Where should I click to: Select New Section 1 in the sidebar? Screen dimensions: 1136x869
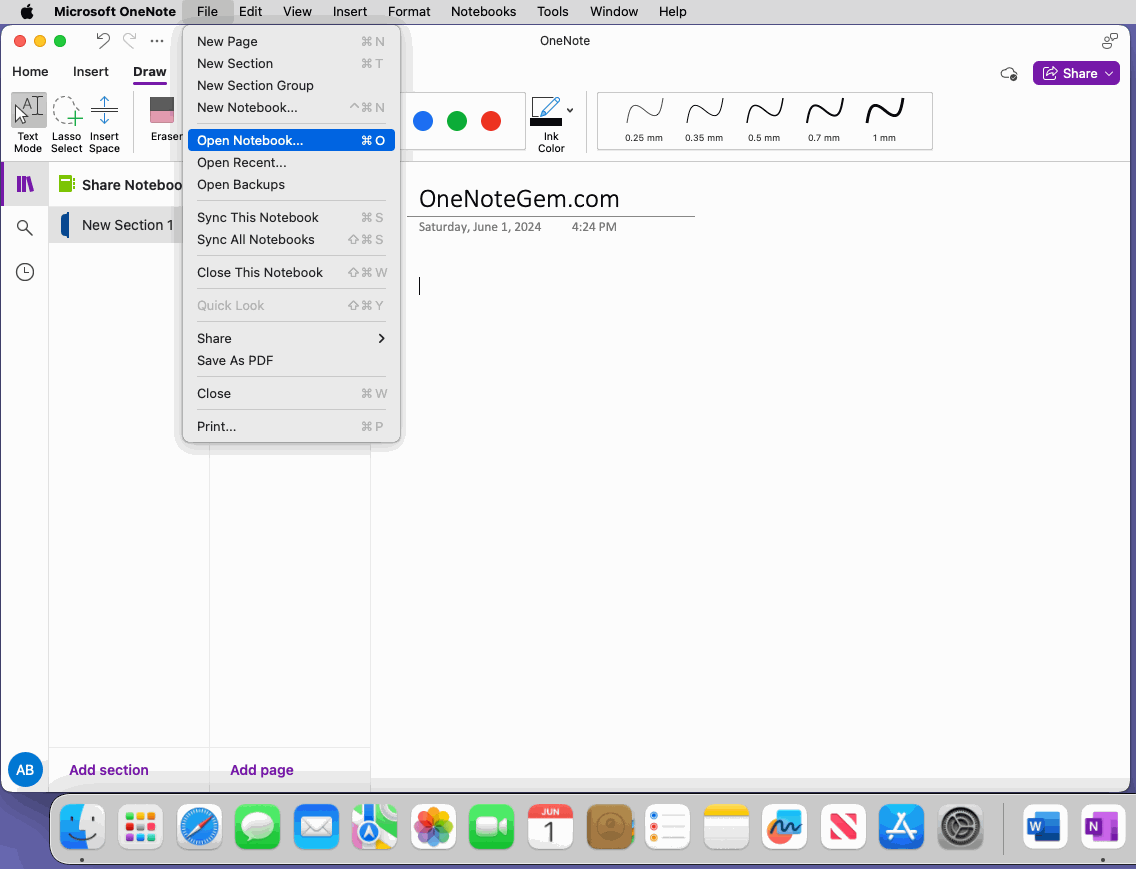pyautogui.click(x=130, y=225)
